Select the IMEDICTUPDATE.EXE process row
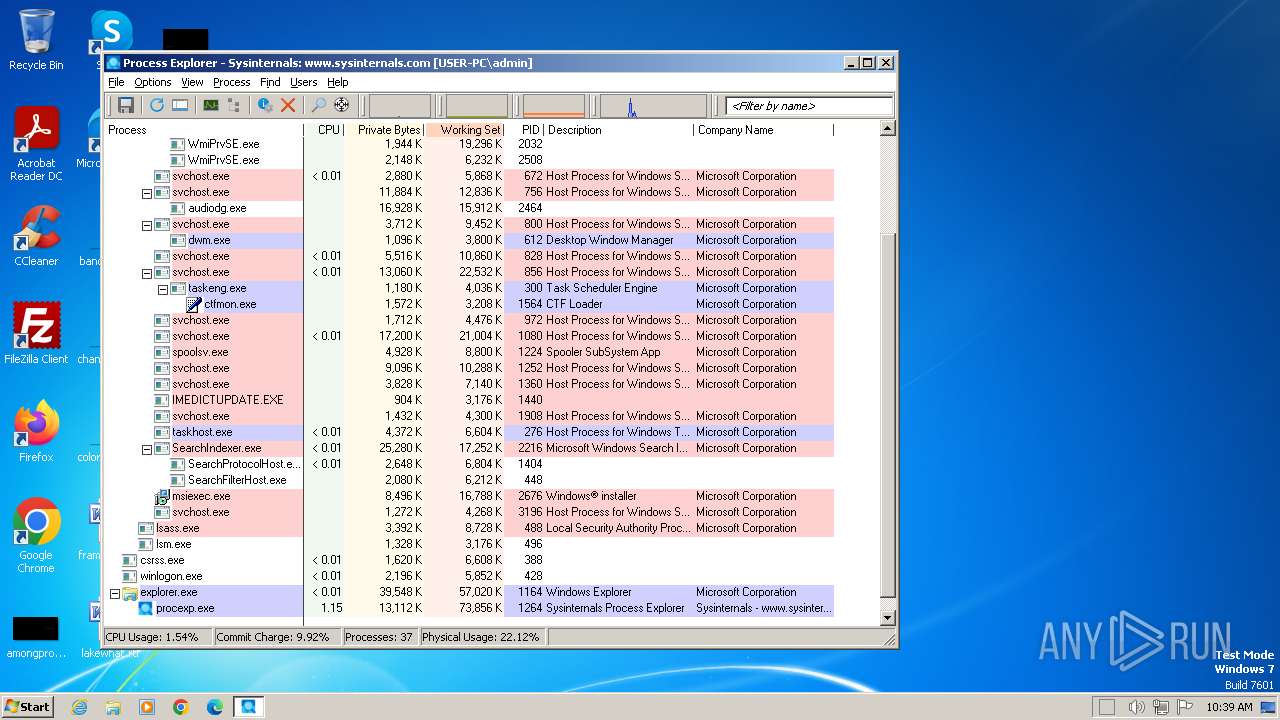The image size is (1280, 720). click(469, 400)
